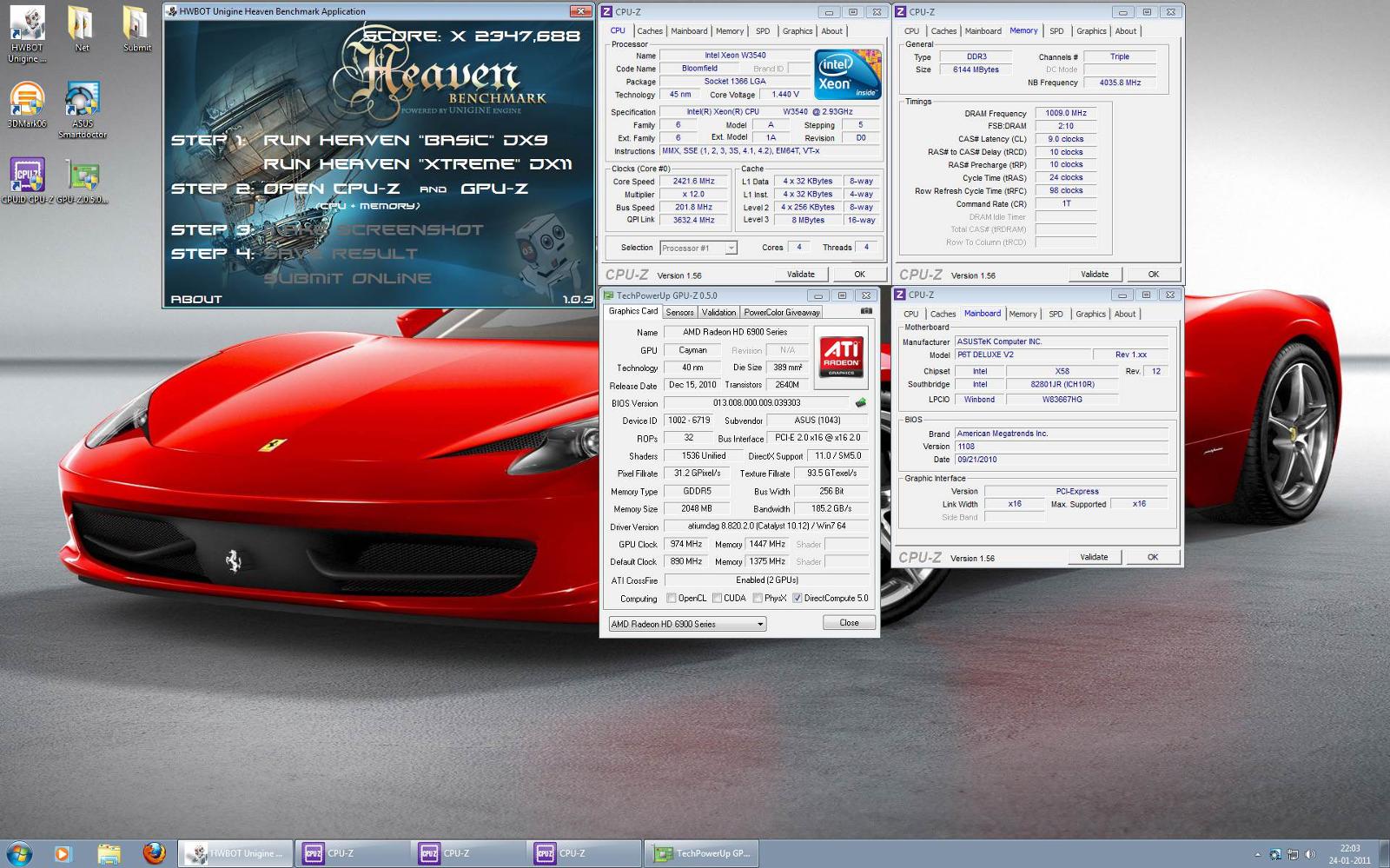
Task: Click Mainboard Model P6T DELUXE V2 field
Action: 1022,354
